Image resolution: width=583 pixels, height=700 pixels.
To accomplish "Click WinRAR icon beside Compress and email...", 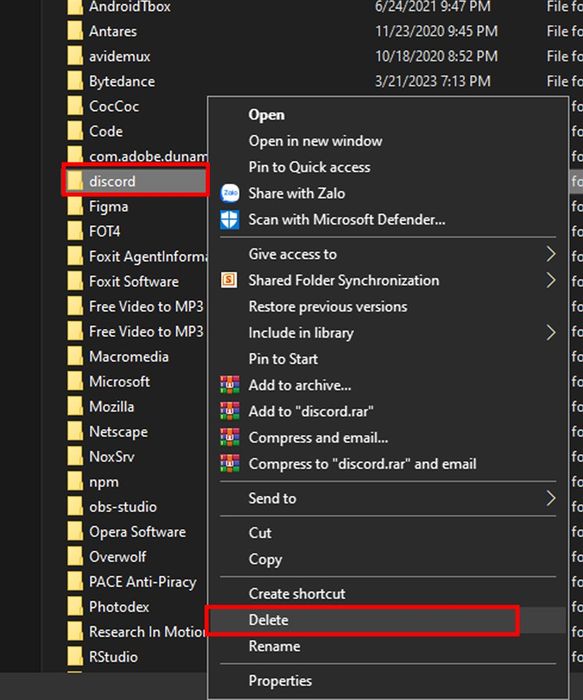I will 230,438.
